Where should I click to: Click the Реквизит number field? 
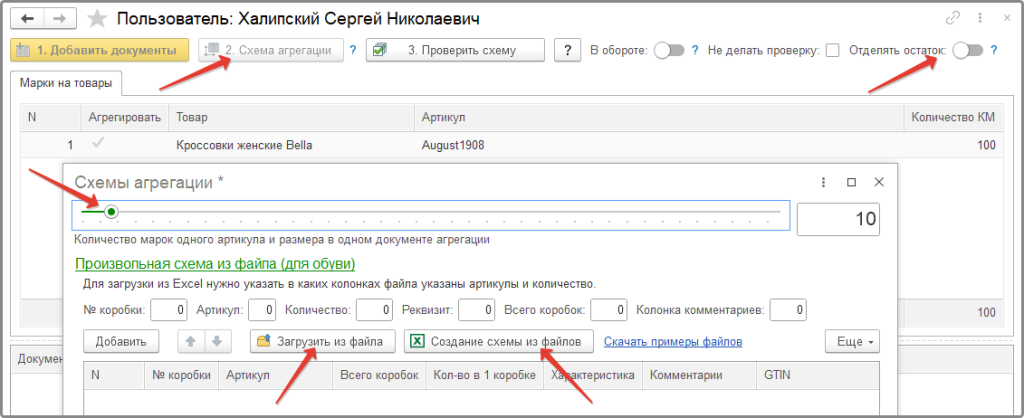pos(476,310)
